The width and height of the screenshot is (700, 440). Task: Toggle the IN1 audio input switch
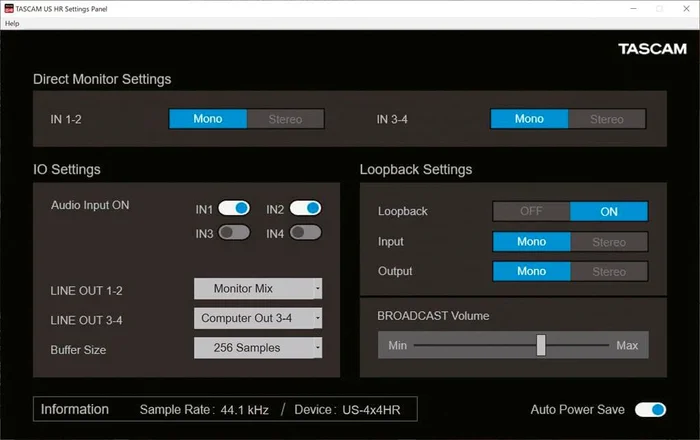click(234, 208)
